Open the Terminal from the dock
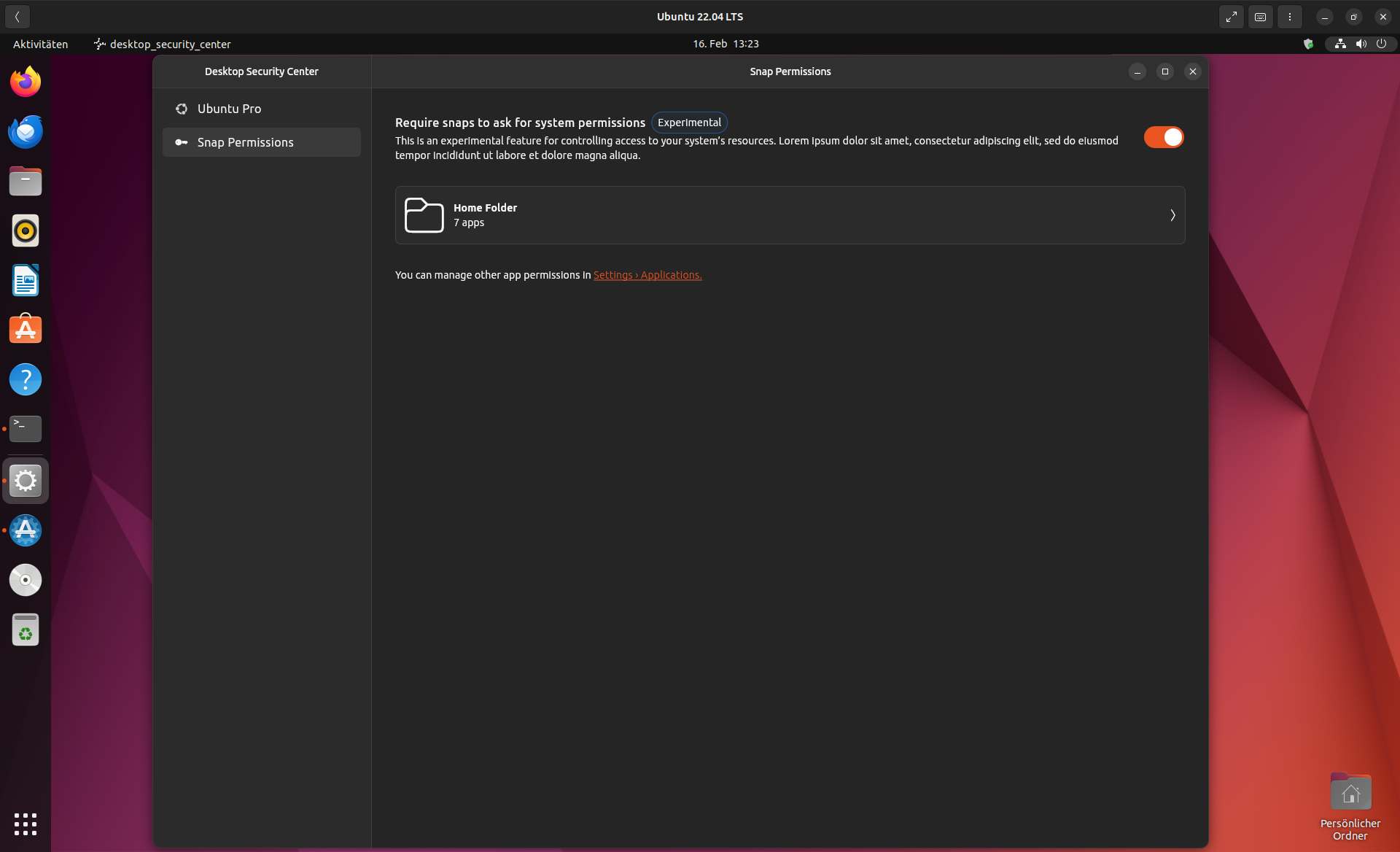The height and width of the screenshot is (852, 1400). coord(26,429)
